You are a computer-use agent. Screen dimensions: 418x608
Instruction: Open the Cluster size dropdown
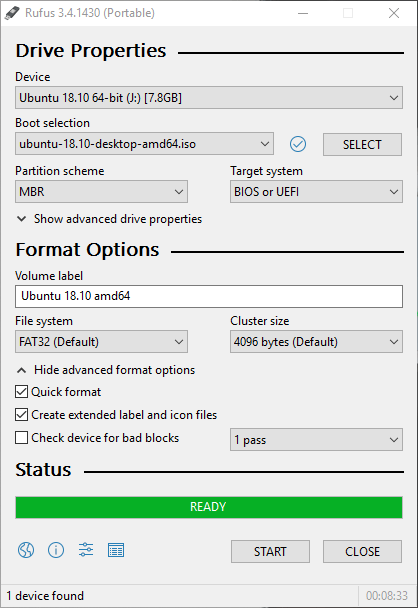point(316,342)
